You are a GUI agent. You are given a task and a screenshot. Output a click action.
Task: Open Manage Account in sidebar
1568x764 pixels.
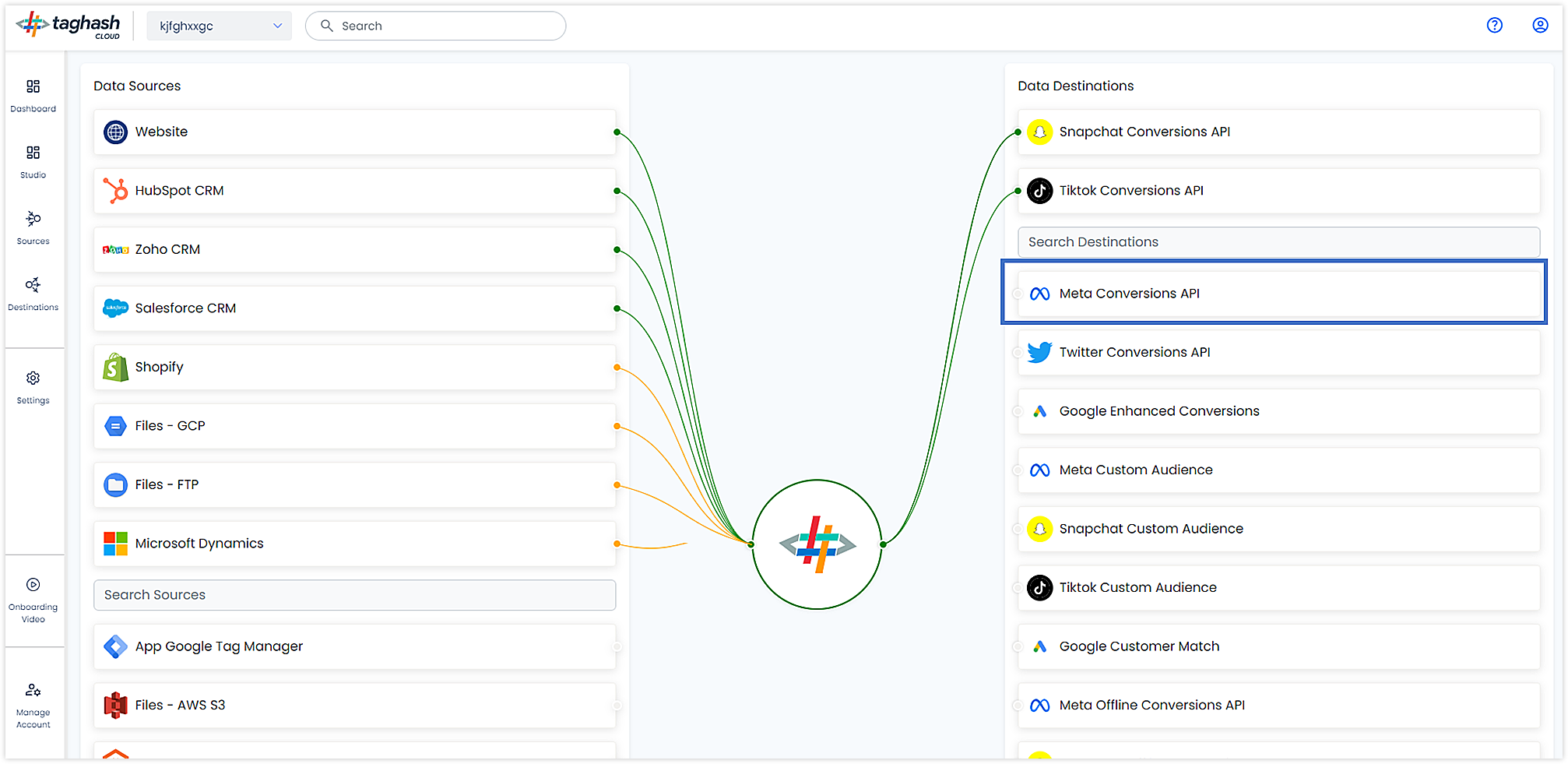pyautogui.click(x=33, y=706)
